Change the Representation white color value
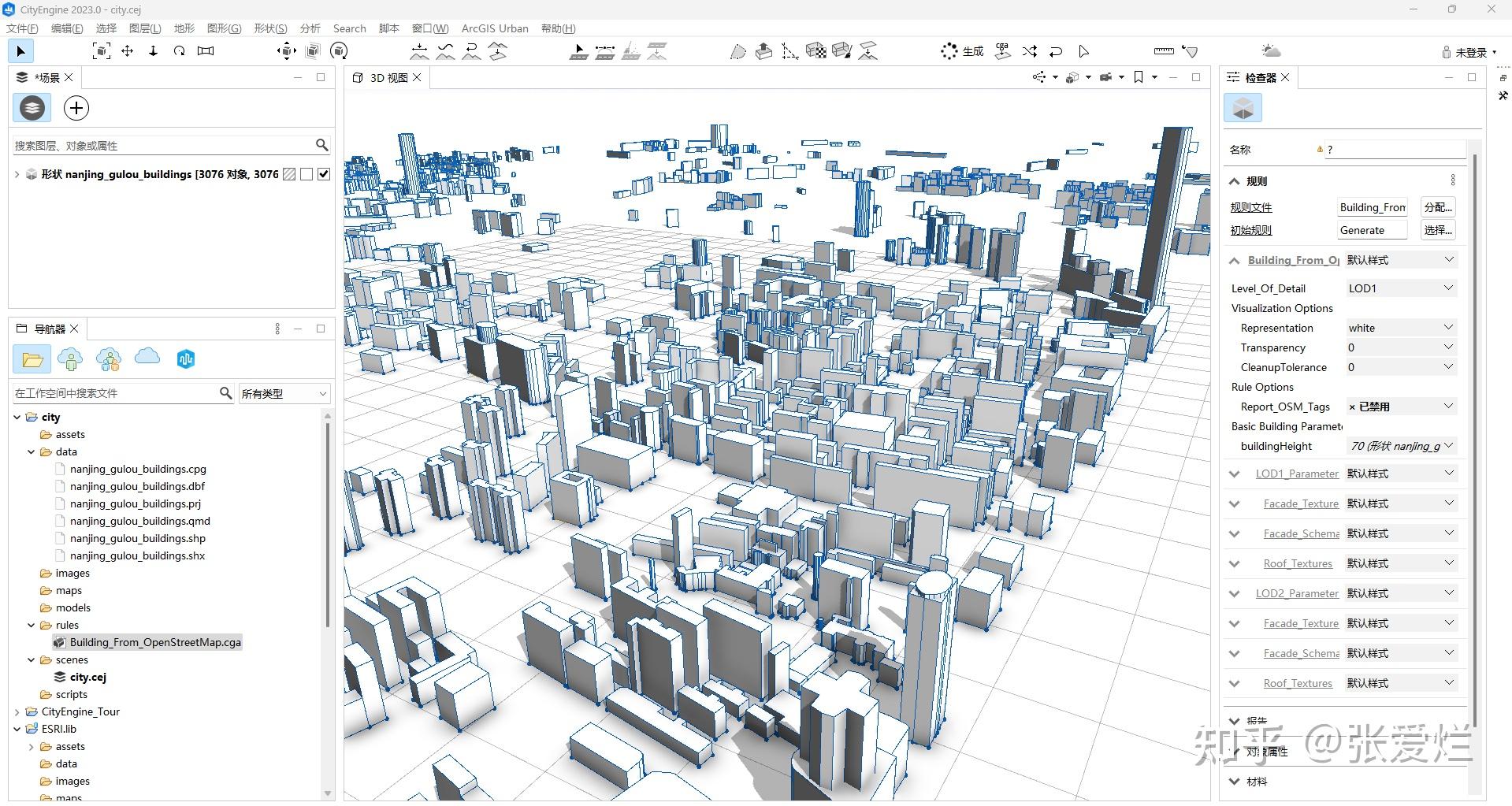The width and height of the screenshot is (1512, 806). coord(1401,328)
